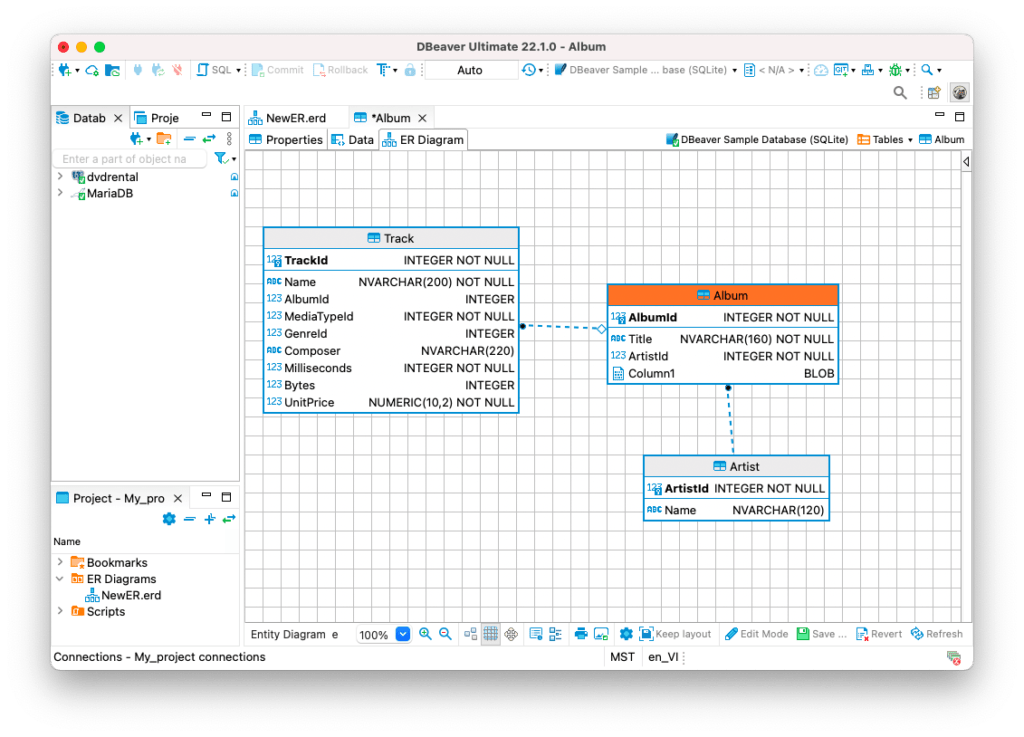The image size is (1024, 737).
Task: Toggle Edit Mode for the diagram
Action: pos(756,633)
